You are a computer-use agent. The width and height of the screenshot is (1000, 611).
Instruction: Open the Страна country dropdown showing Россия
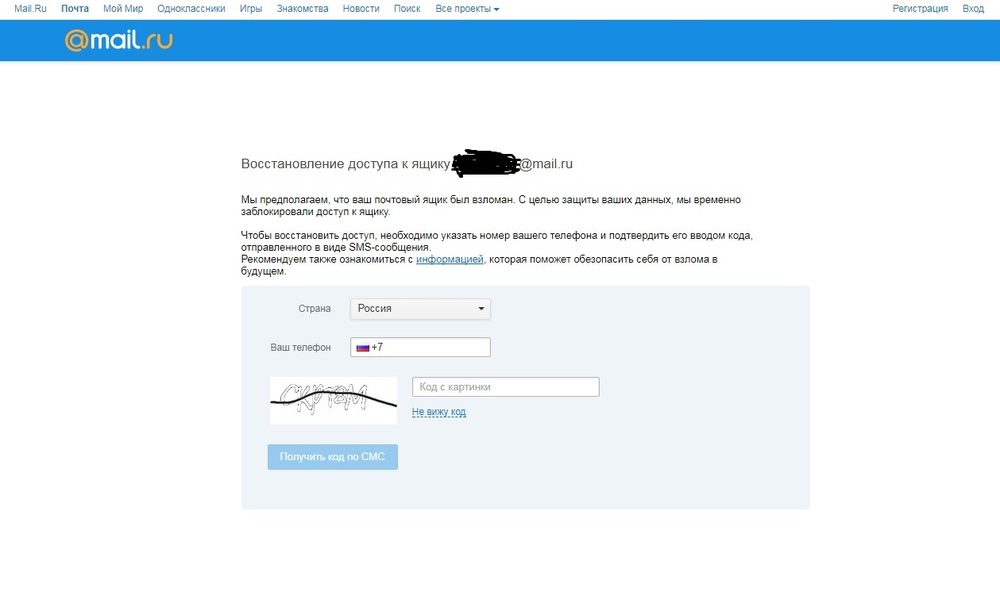(420, 309)
